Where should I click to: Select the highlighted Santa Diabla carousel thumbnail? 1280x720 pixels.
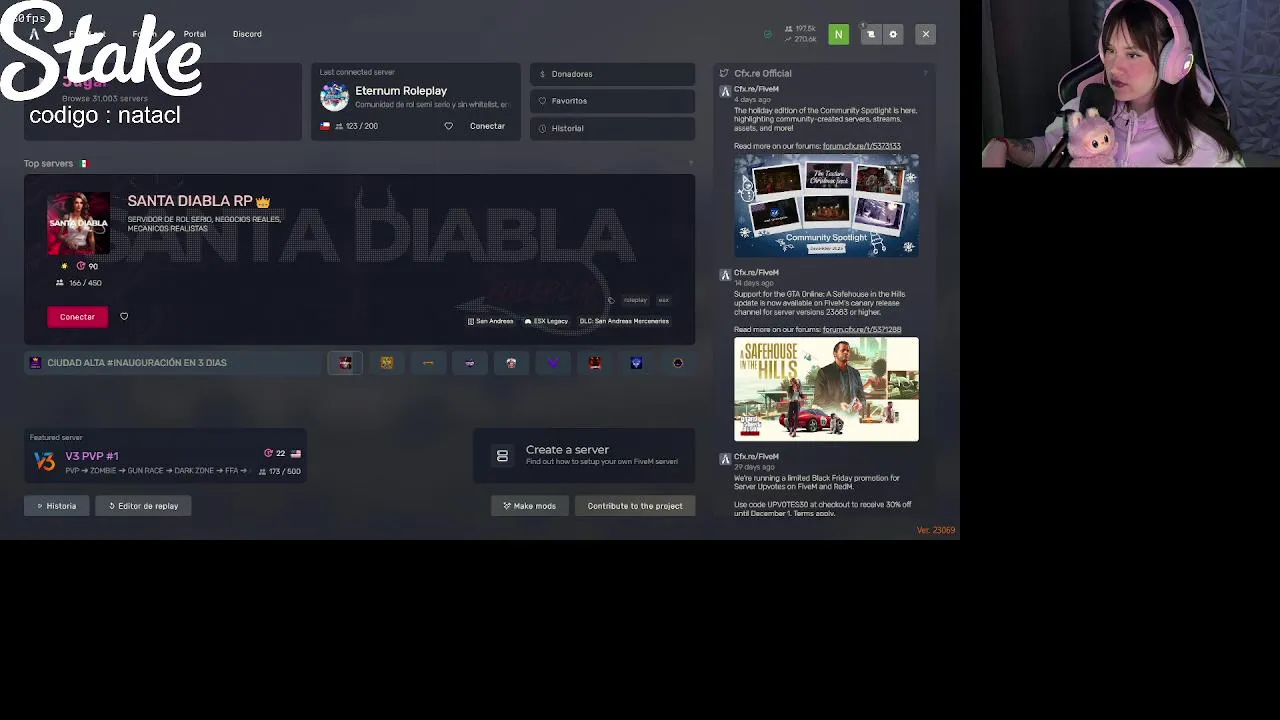345,363
